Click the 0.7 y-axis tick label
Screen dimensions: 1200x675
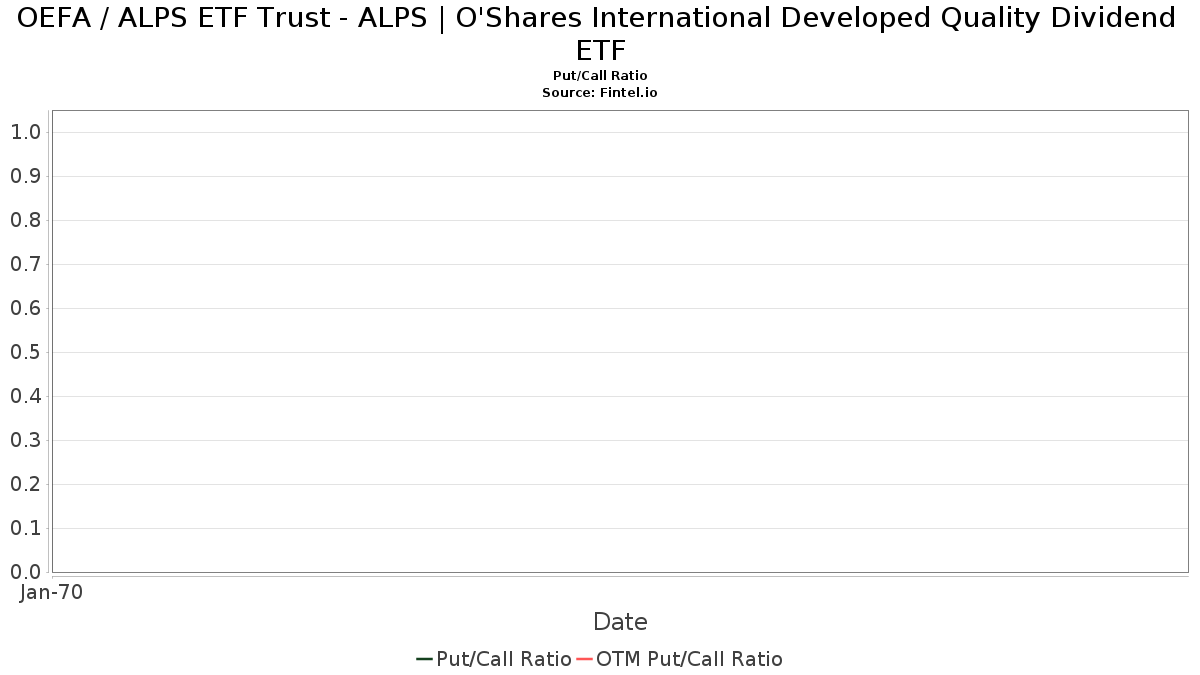25,264
